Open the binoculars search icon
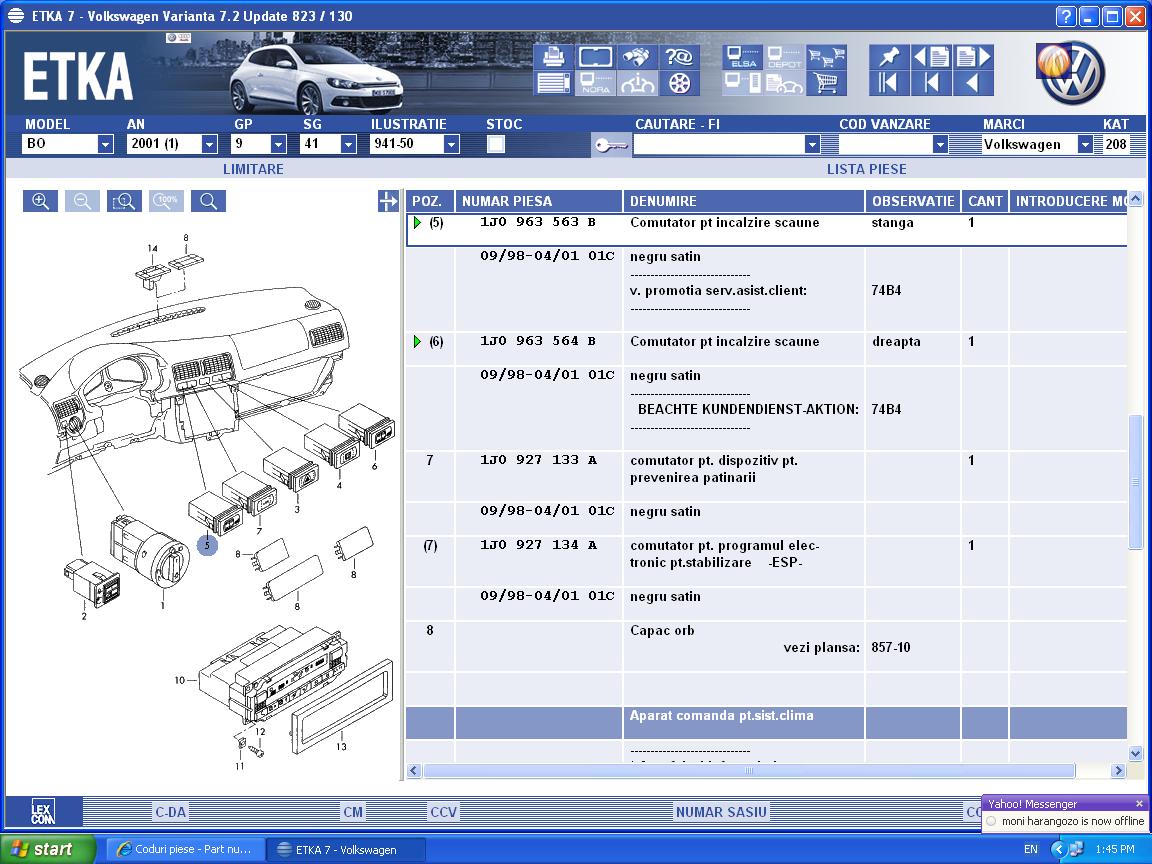 tap(637, 57)
